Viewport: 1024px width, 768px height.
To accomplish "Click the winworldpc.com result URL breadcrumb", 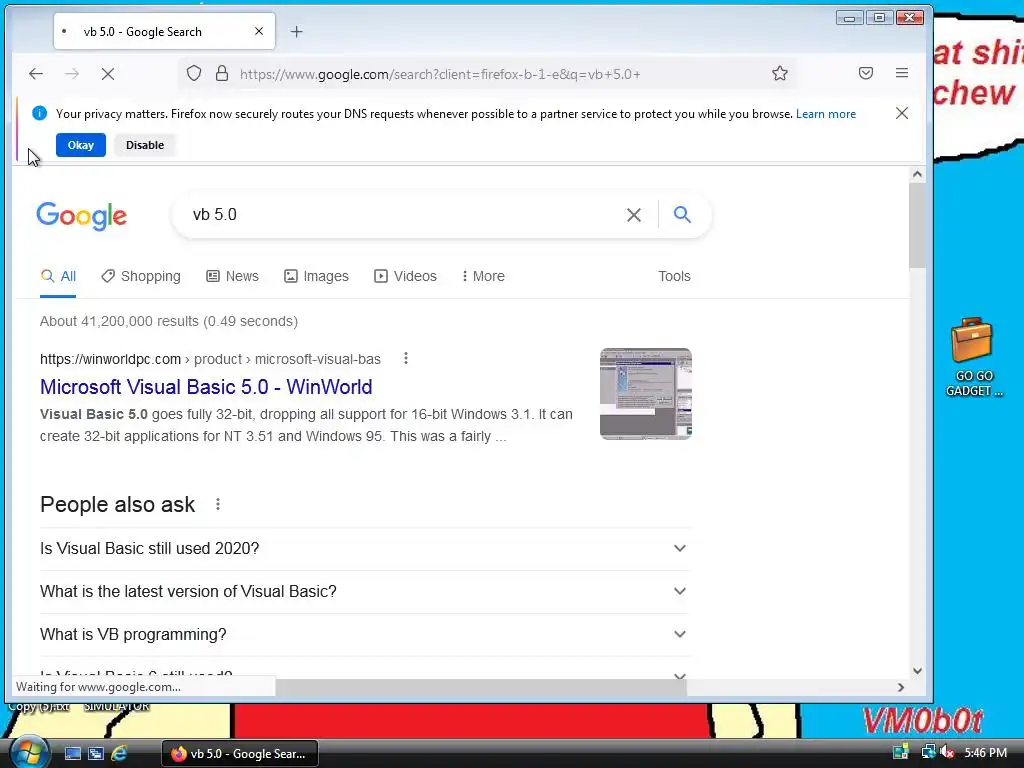I will (210, 359).
